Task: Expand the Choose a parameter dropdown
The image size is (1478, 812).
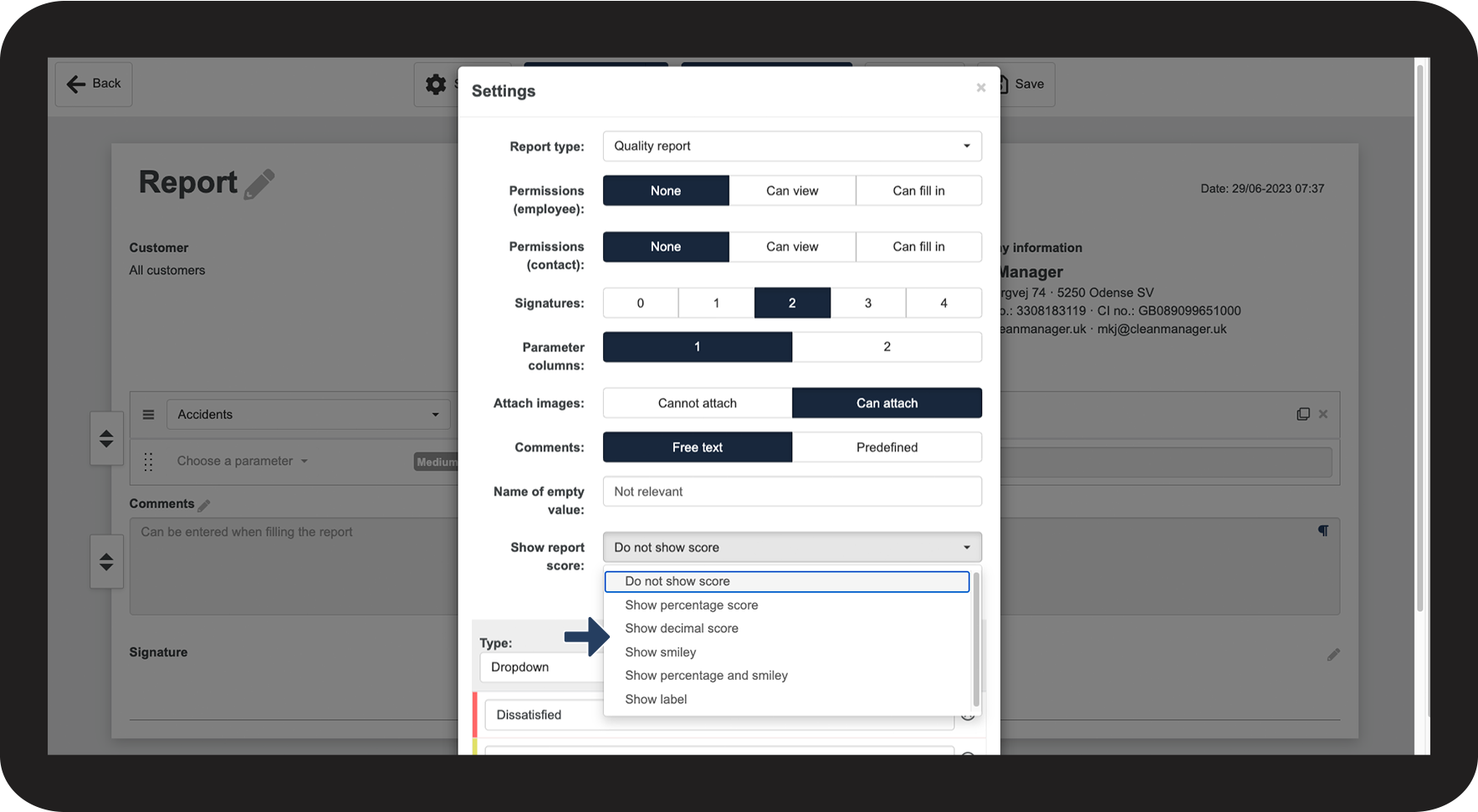Action: click(x=242, y=462)
